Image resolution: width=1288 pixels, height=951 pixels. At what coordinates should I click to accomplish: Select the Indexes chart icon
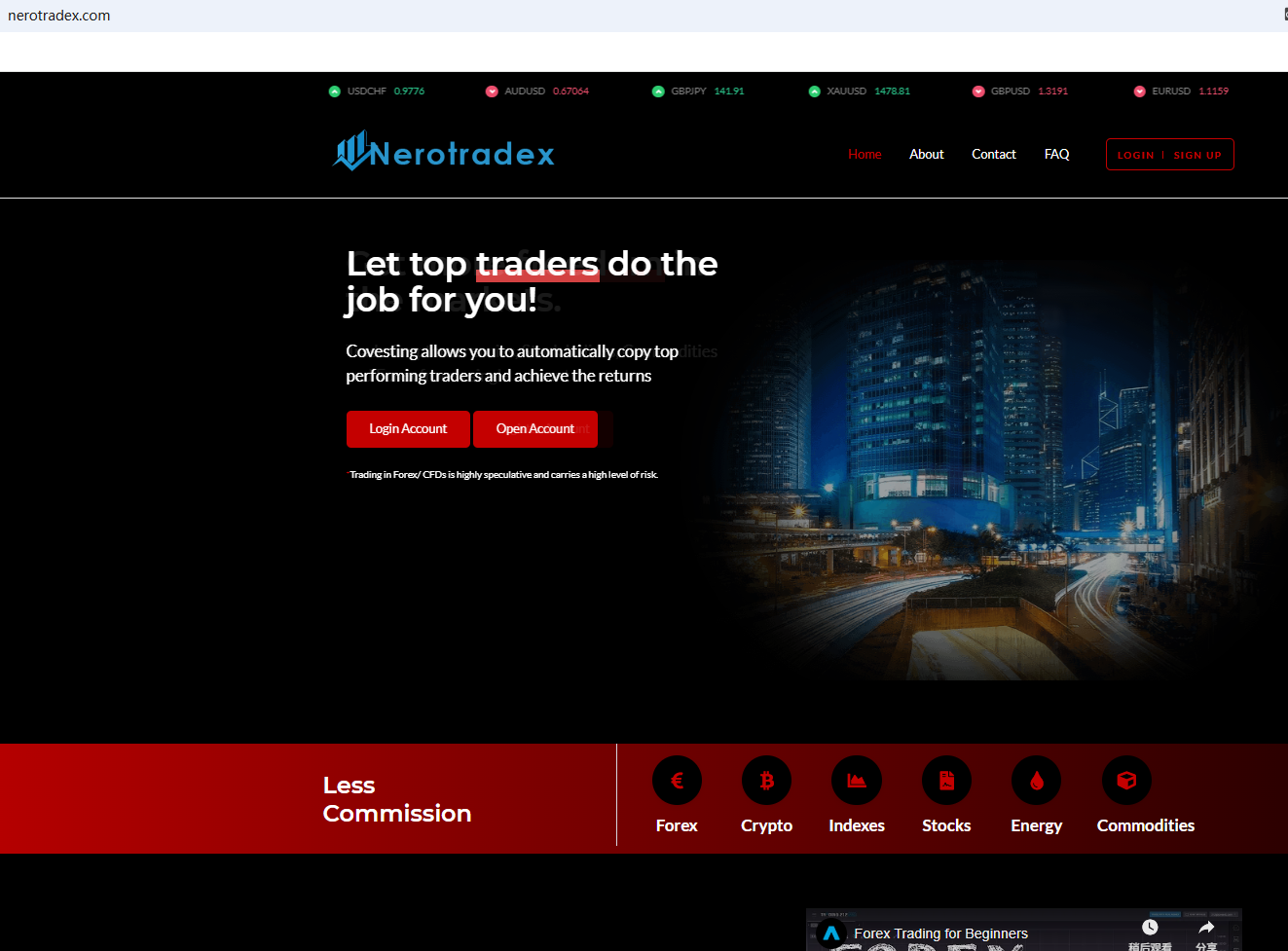coord(857,781)
